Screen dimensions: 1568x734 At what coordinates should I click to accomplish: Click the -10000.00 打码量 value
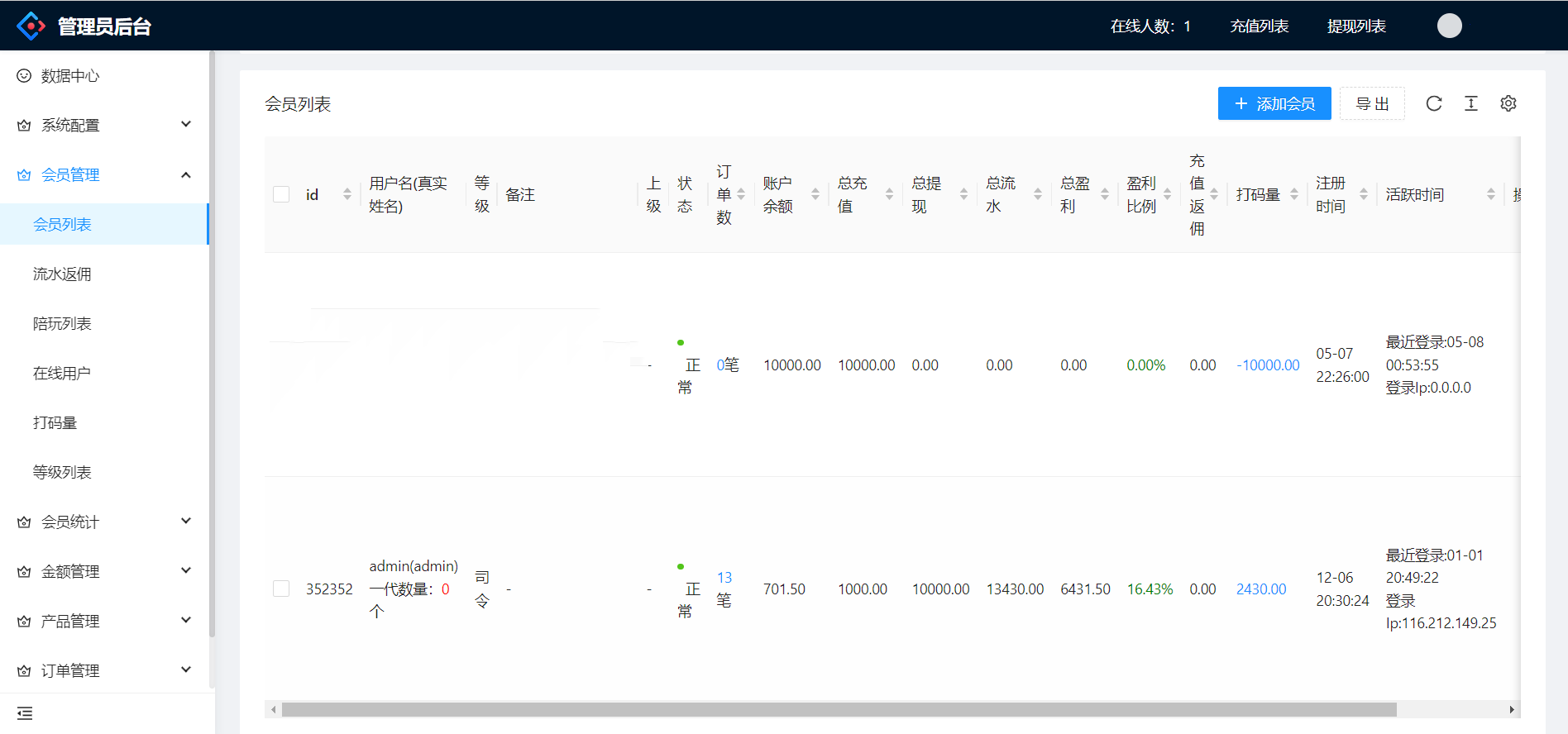click(x=1268, y=365)
